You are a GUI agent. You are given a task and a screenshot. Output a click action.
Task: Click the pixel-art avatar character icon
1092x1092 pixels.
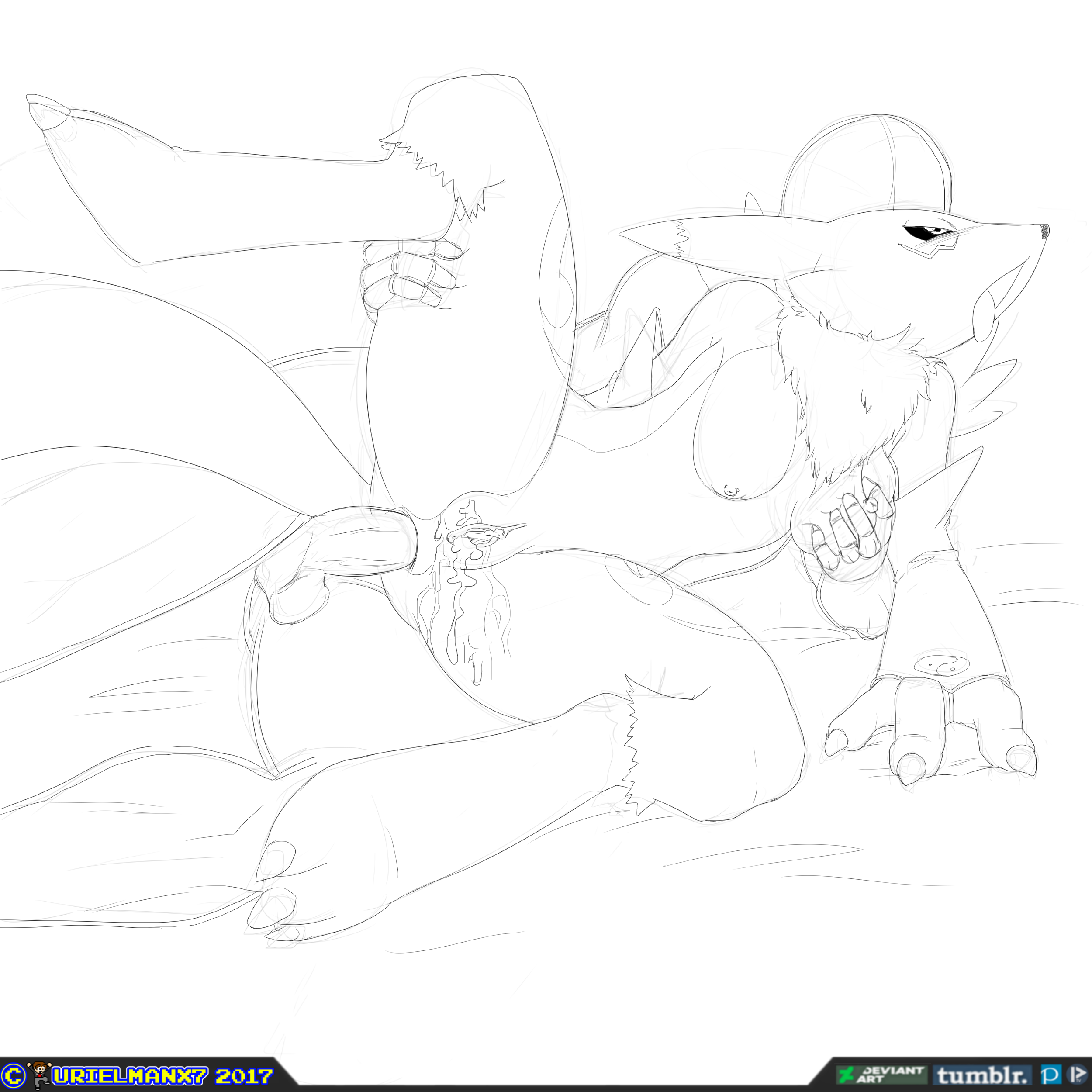(40, 1075)
